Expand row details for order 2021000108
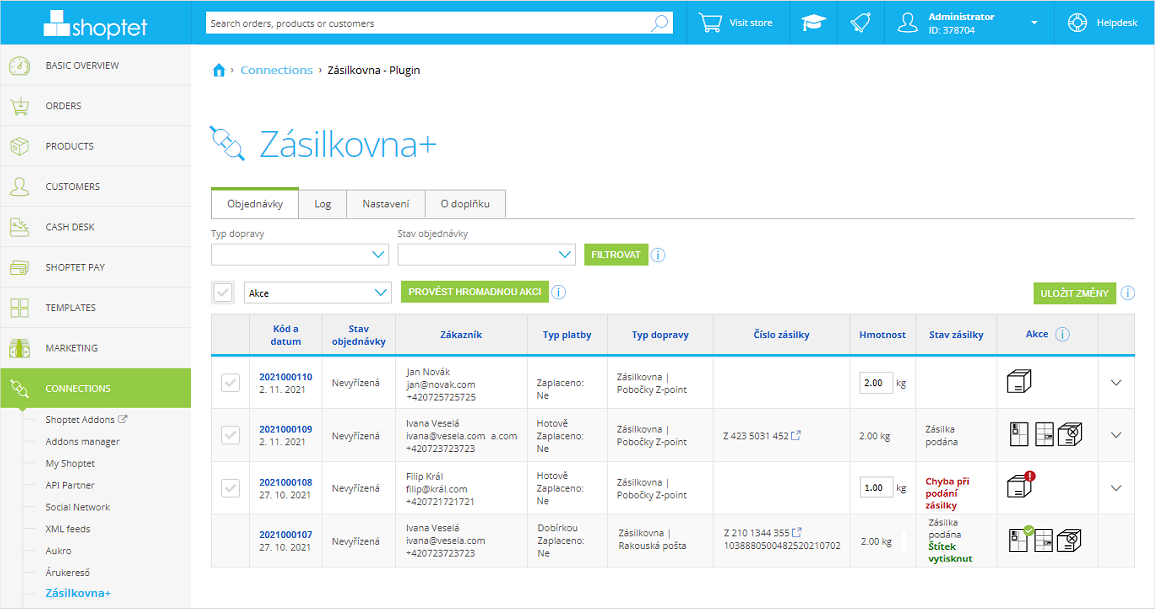Screen dimensions: 1155x609 pos(1117,488)
